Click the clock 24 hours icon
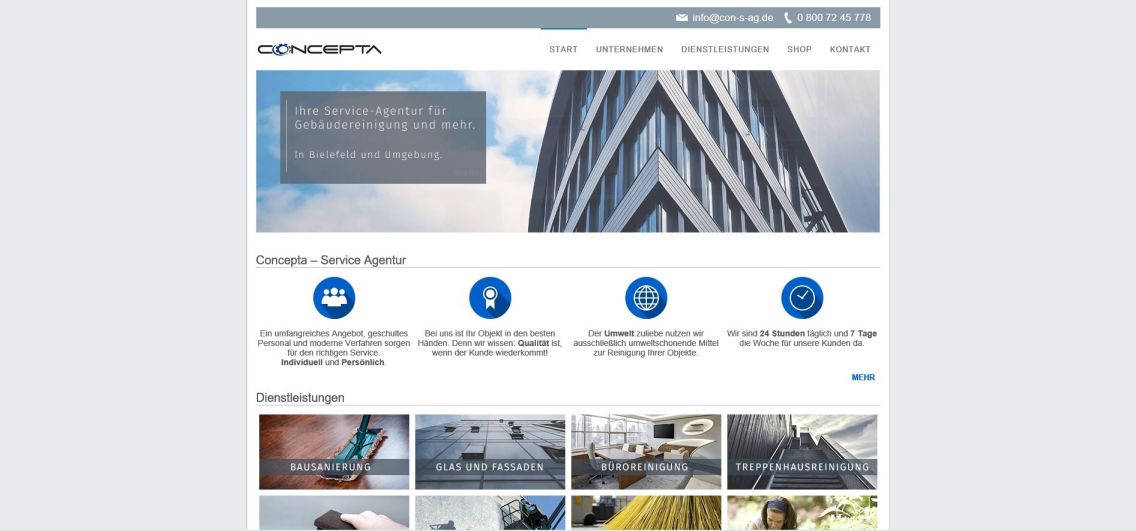This screenshot has height=531, width=1136. [802, 298]
